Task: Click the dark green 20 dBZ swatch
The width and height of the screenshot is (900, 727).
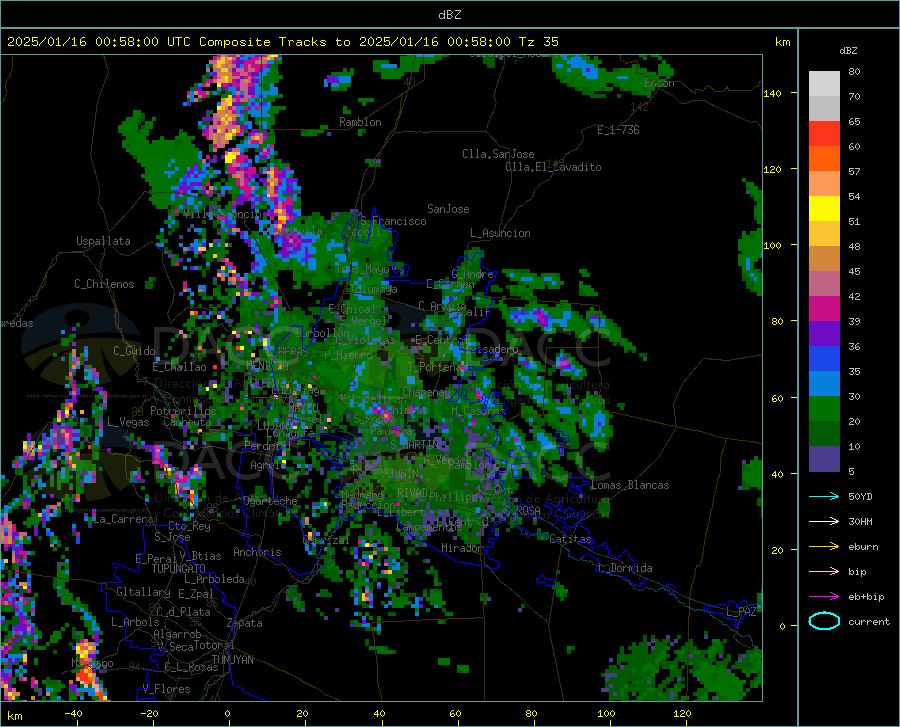Action: pyautogui.click(x=824, y=434)
